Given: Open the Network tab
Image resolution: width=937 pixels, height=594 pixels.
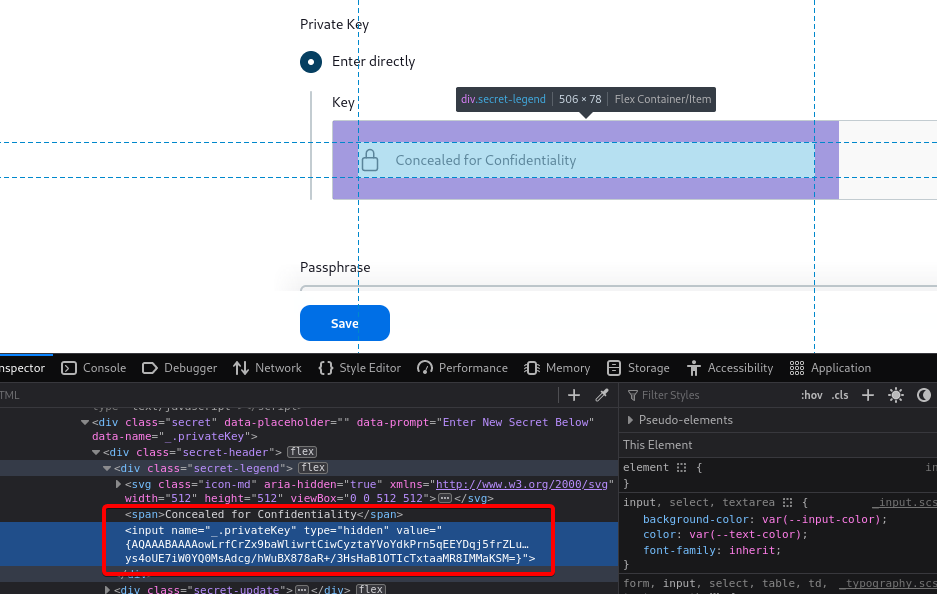Looking at the screenshot, I should (x=267, y=368).
